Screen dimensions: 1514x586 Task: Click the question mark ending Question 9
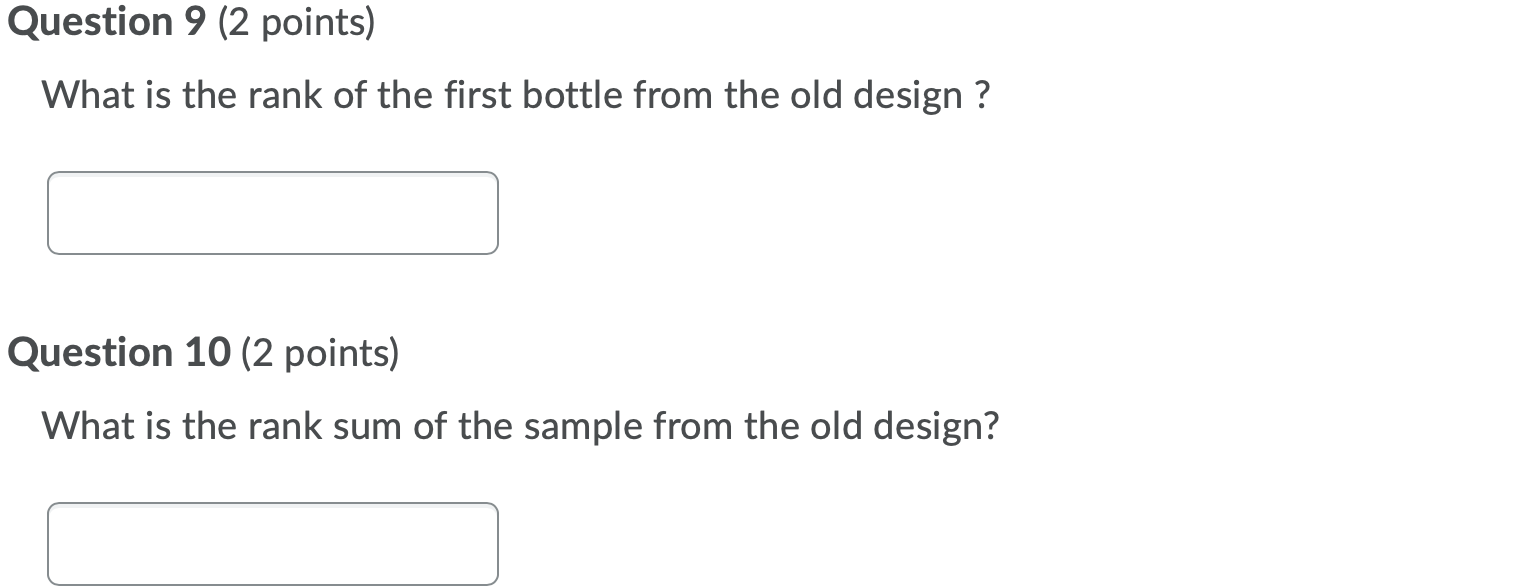tap(983, 95)
